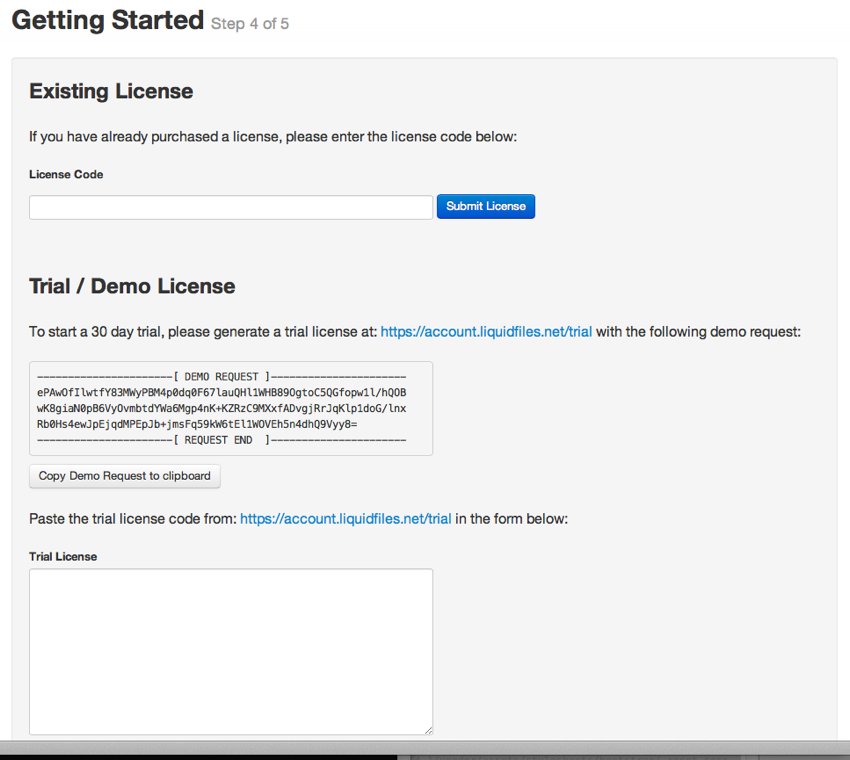Select the demo request code block
This screenshot has width=850, height=760.
(230, 408)
